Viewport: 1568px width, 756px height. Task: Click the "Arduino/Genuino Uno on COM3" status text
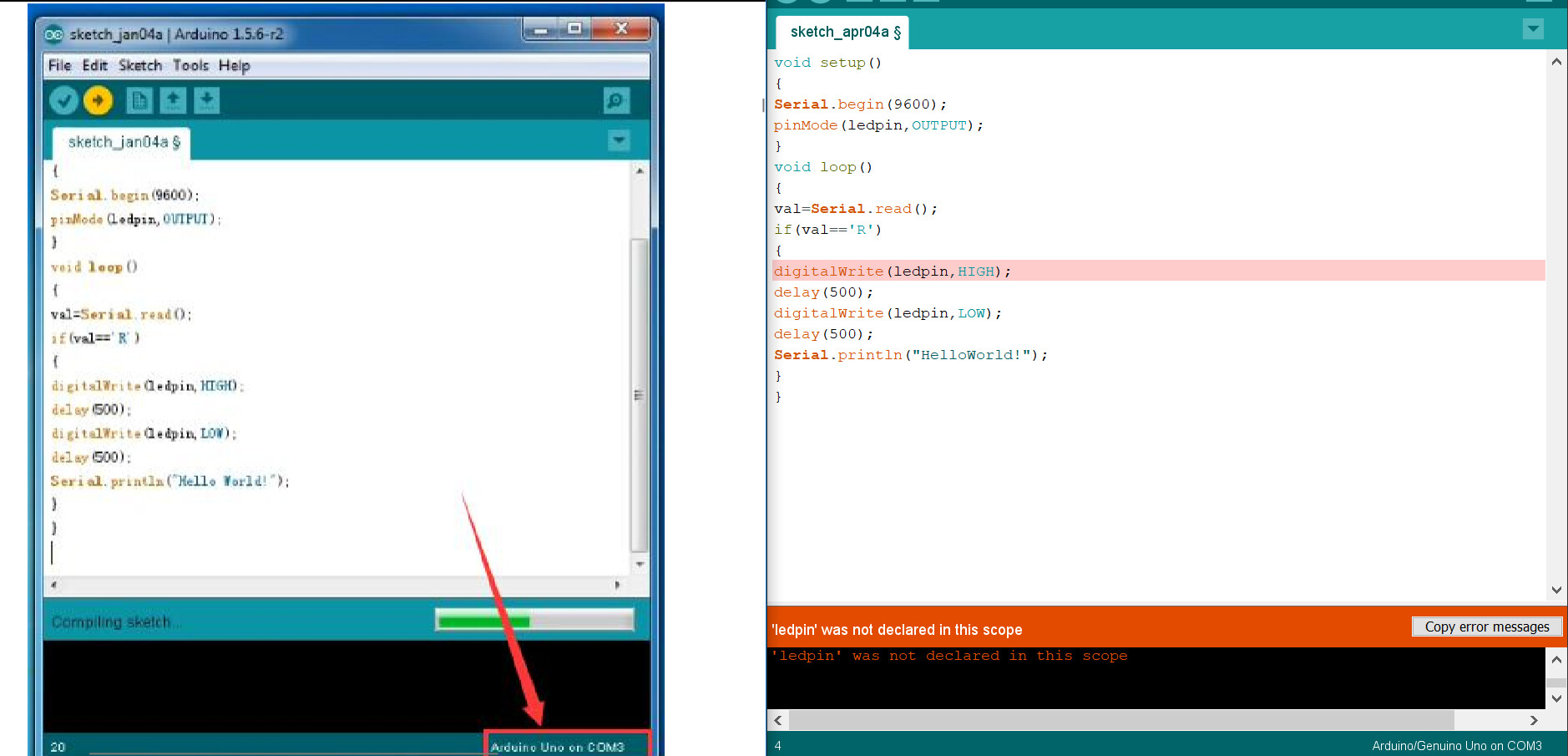pyautogui.click(x=1457, y=746)
